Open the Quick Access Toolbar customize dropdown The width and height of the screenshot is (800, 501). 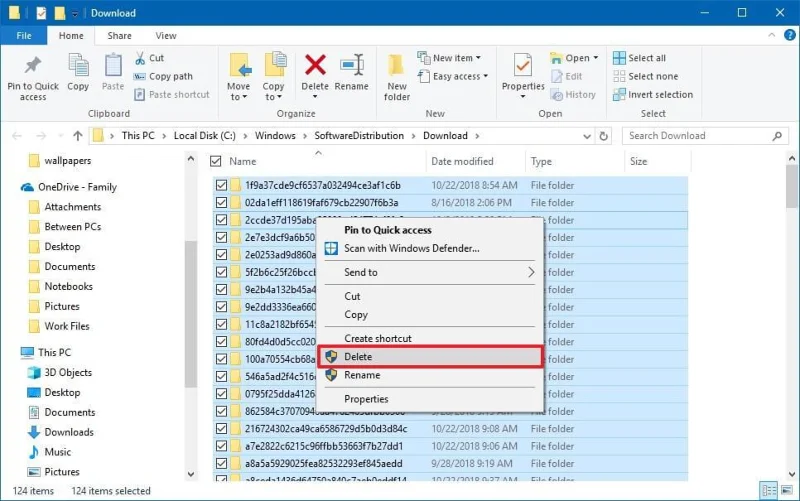[x=75, y=14]
